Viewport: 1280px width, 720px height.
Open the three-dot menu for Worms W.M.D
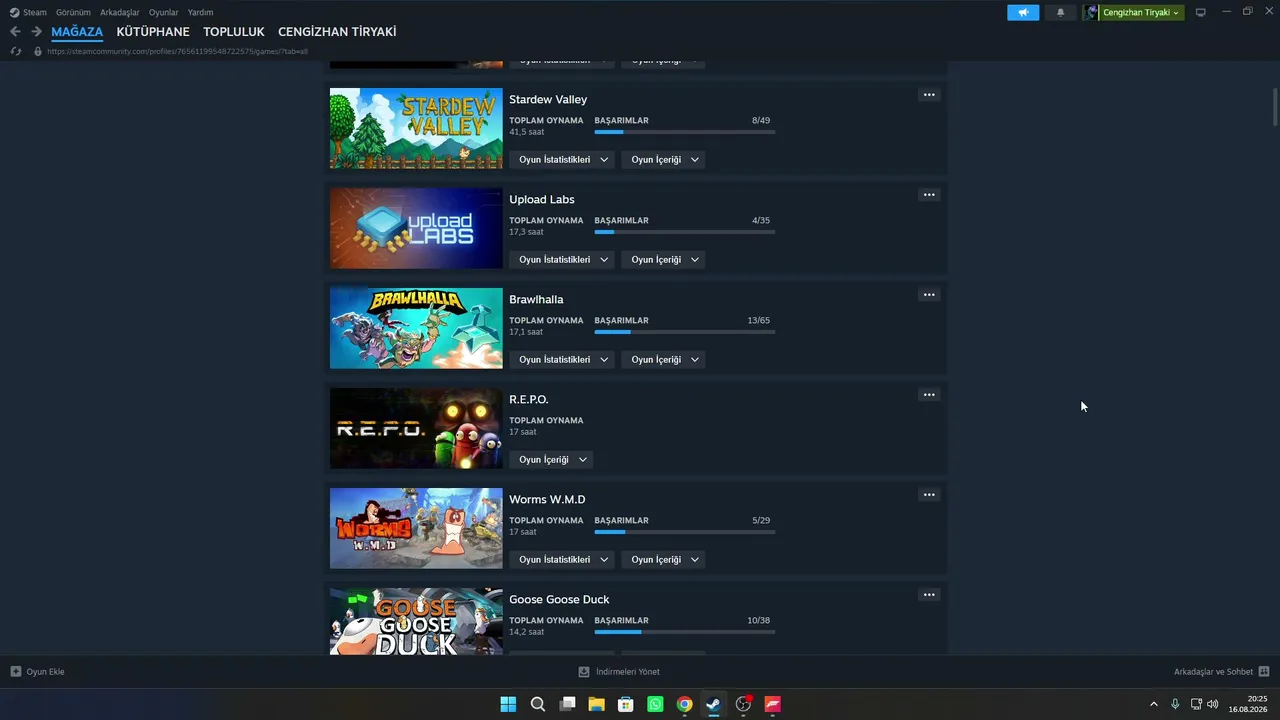pos(929,495)
